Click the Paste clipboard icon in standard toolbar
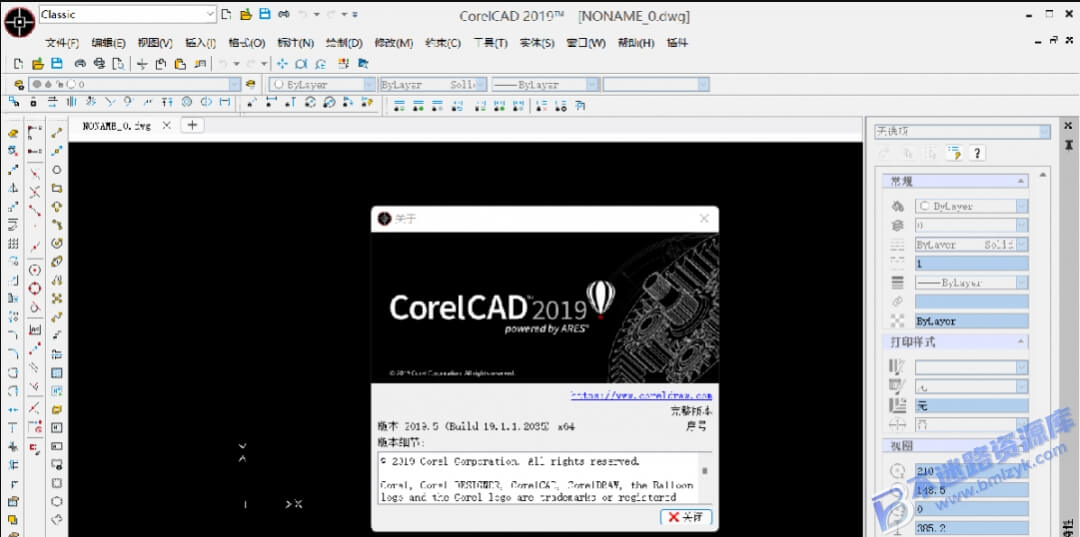 [180, 63]
